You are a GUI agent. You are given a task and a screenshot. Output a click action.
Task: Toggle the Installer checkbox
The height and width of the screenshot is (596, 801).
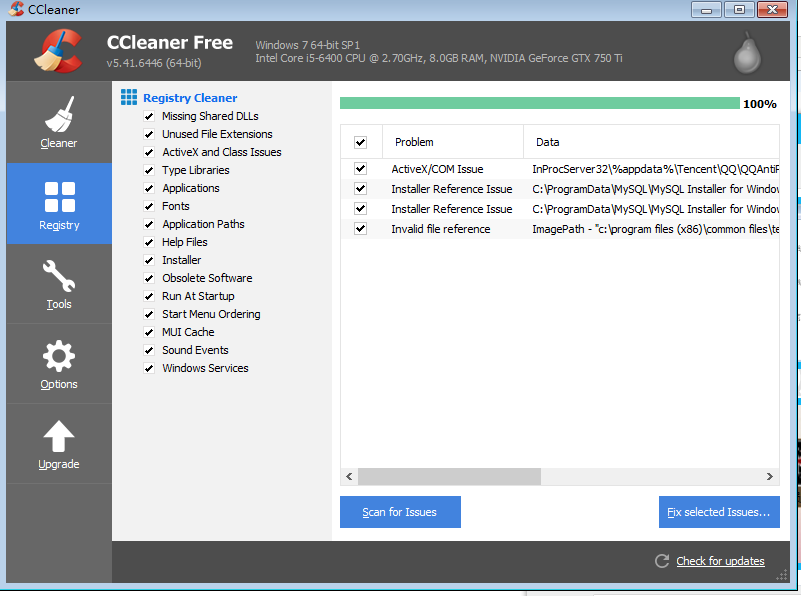click(x=149, y=260)
